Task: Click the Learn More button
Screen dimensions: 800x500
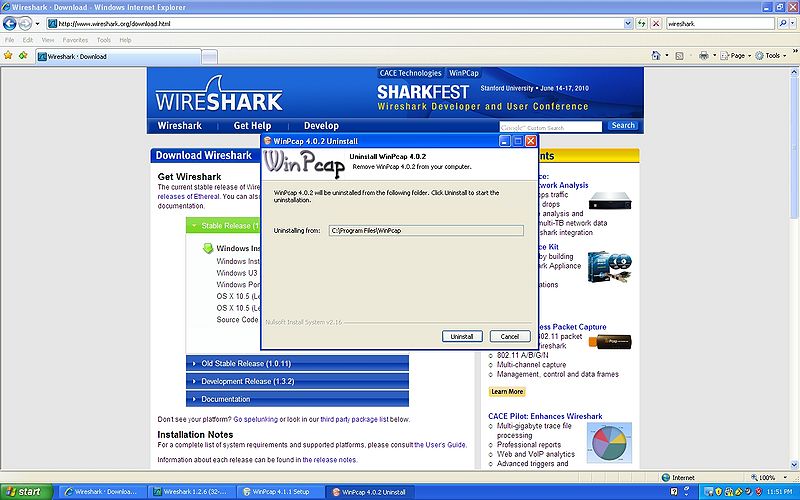Action: [507, 392]
